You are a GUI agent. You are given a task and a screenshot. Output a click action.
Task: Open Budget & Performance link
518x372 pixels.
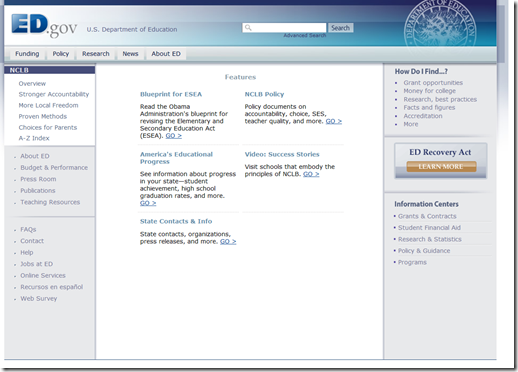coord(54,167)
